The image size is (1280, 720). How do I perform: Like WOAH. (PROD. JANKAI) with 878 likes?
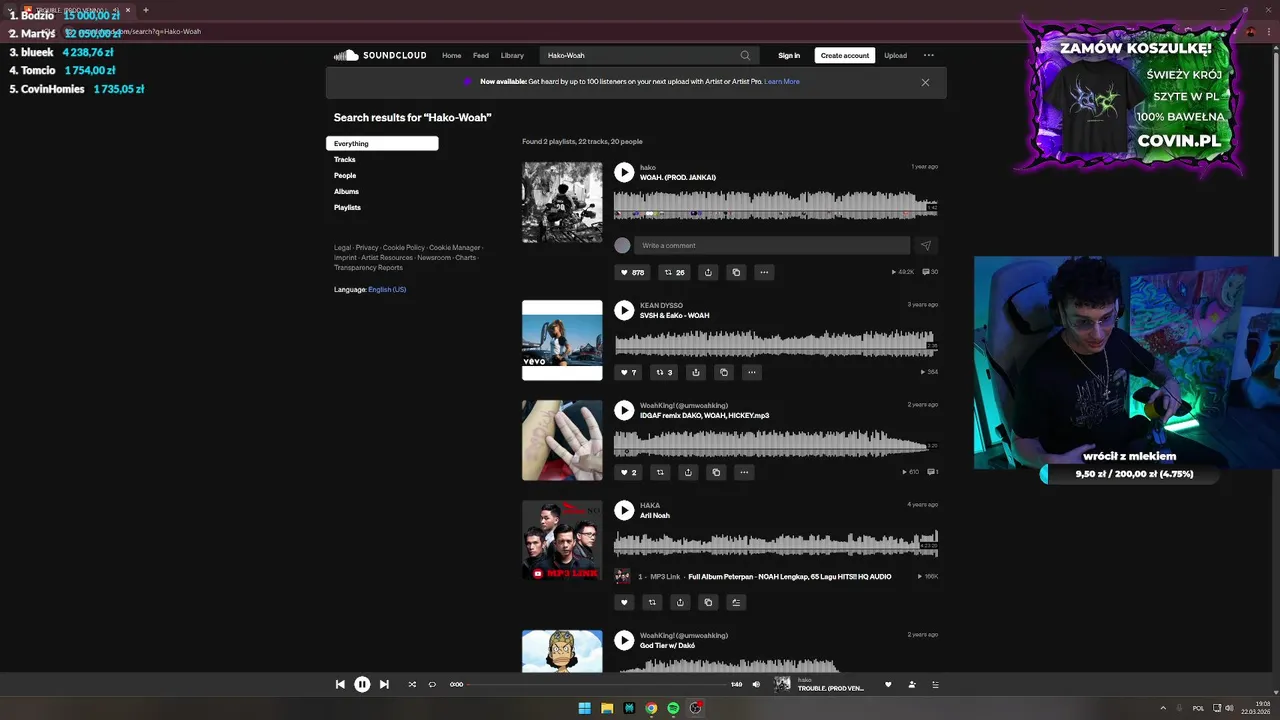(632, 272)
